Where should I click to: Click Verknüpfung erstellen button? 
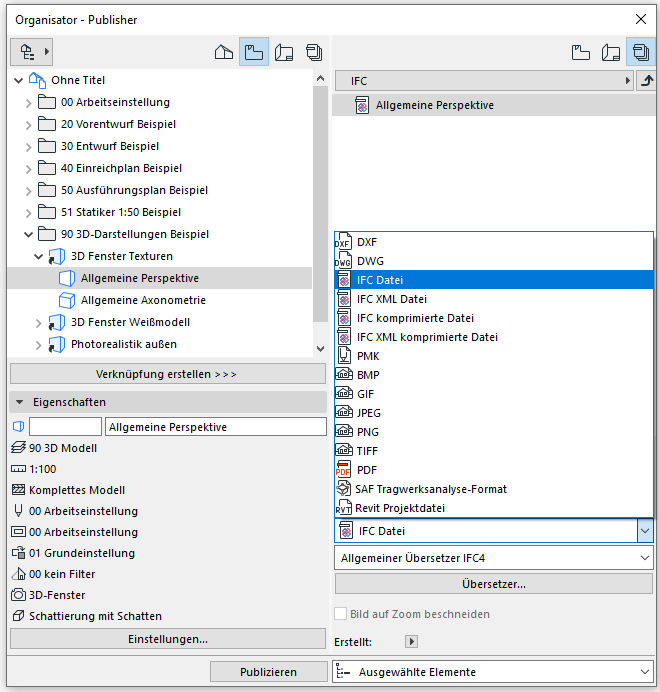168,374
